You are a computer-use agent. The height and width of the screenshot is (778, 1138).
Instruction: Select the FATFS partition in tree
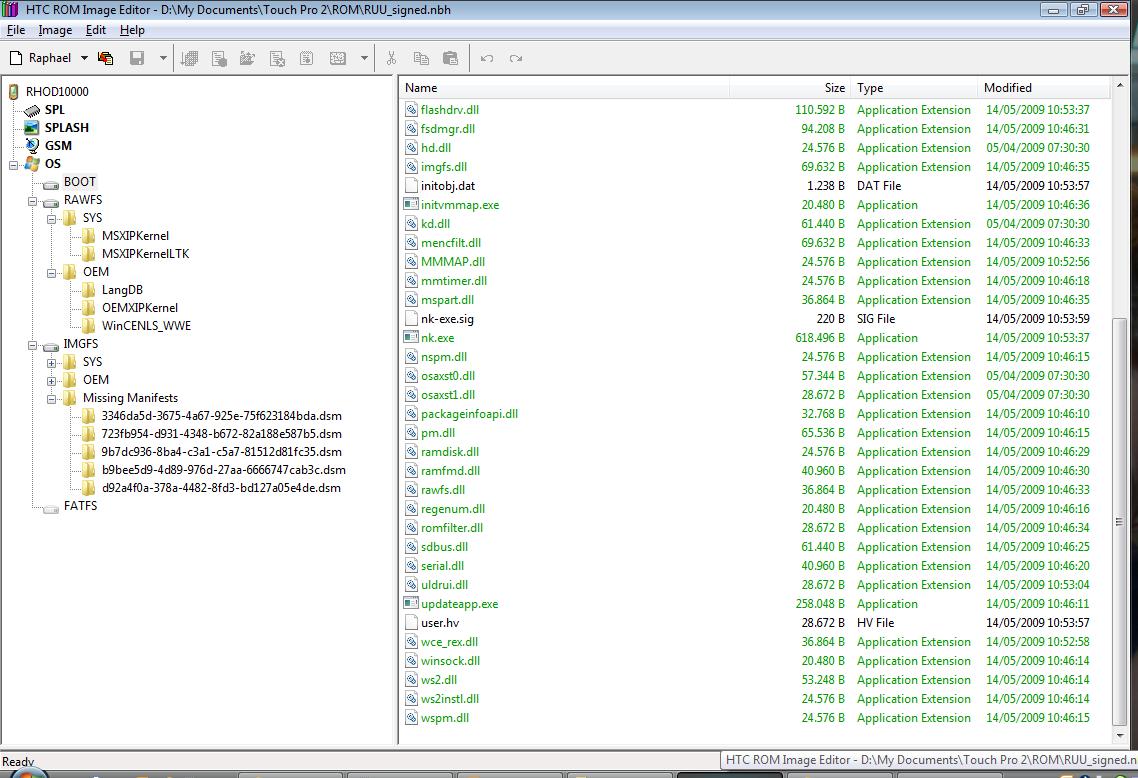point(80,506)
